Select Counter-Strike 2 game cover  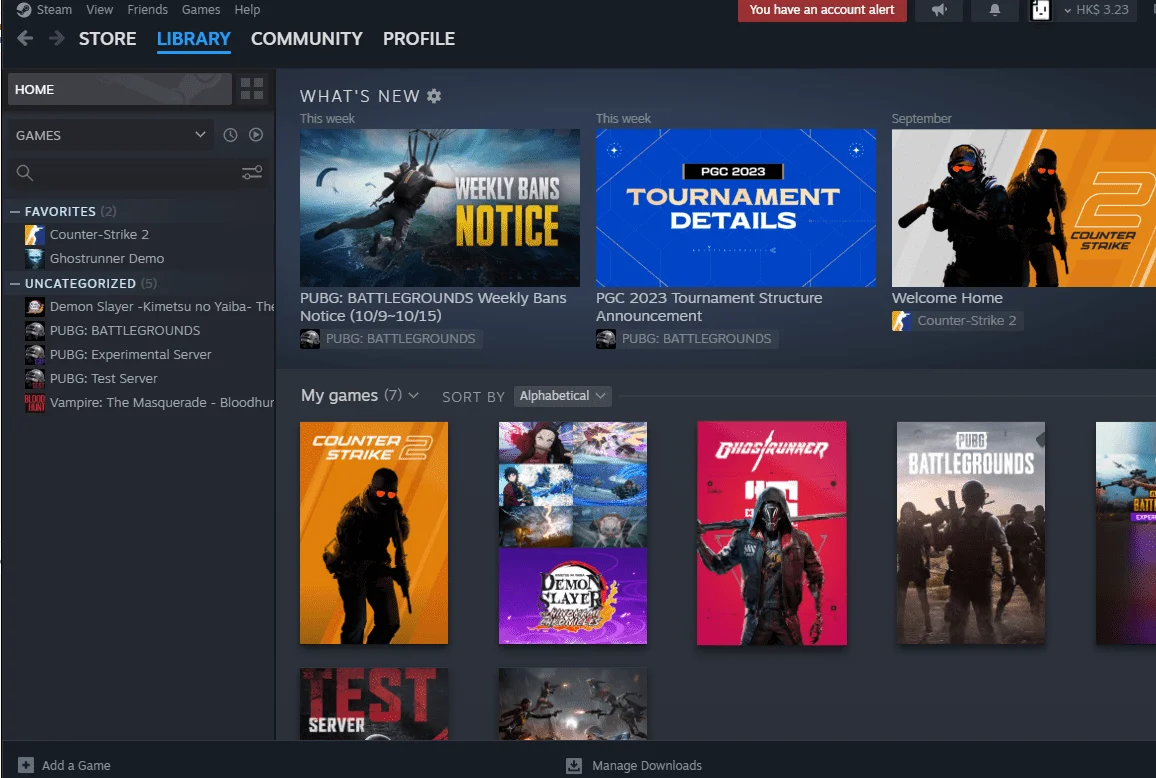[374, 533]
